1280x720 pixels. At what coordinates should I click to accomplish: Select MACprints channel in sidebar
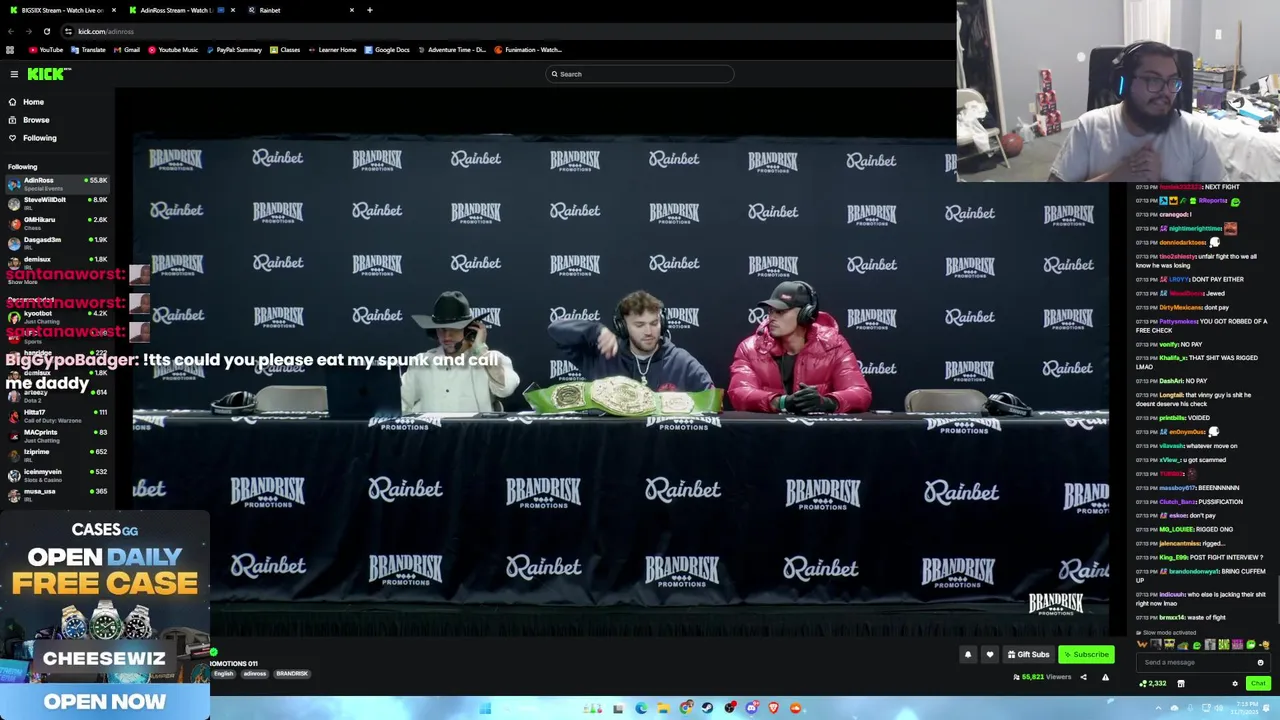pyautogui.click(x=57, y=435)
